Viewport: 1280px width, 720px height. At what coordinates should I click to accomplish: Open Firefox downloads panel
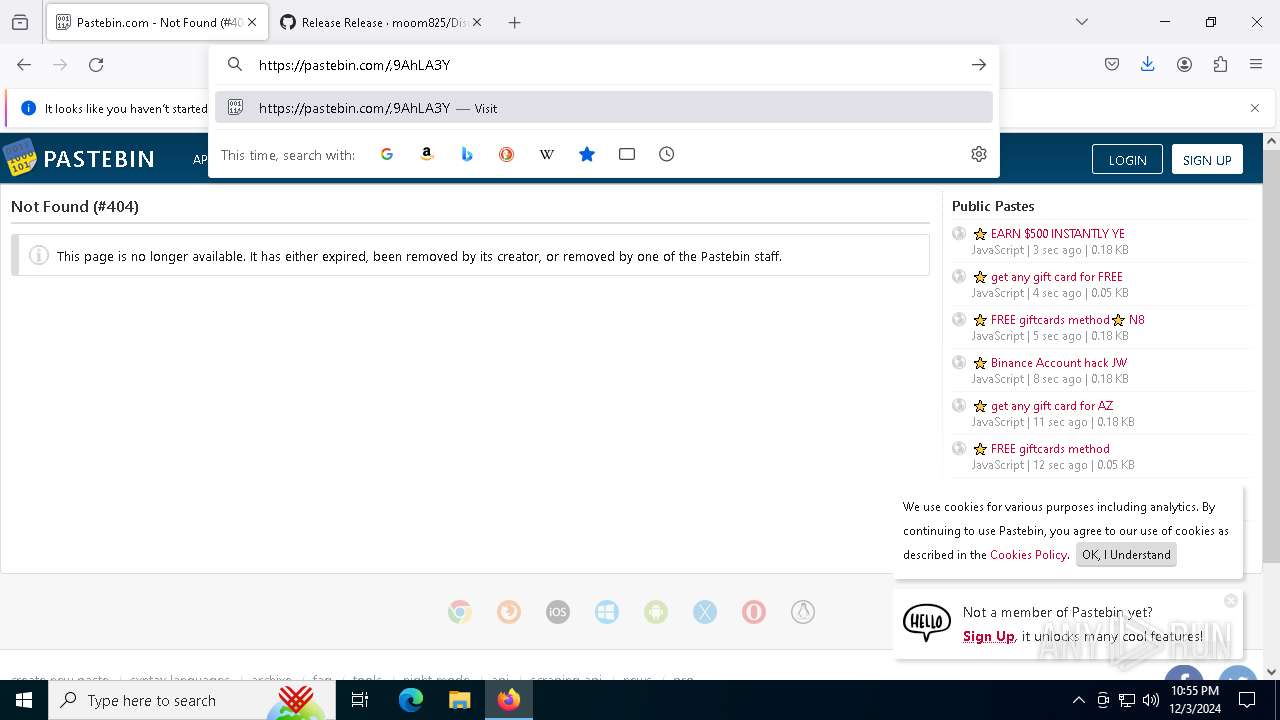click(1148, 65)
